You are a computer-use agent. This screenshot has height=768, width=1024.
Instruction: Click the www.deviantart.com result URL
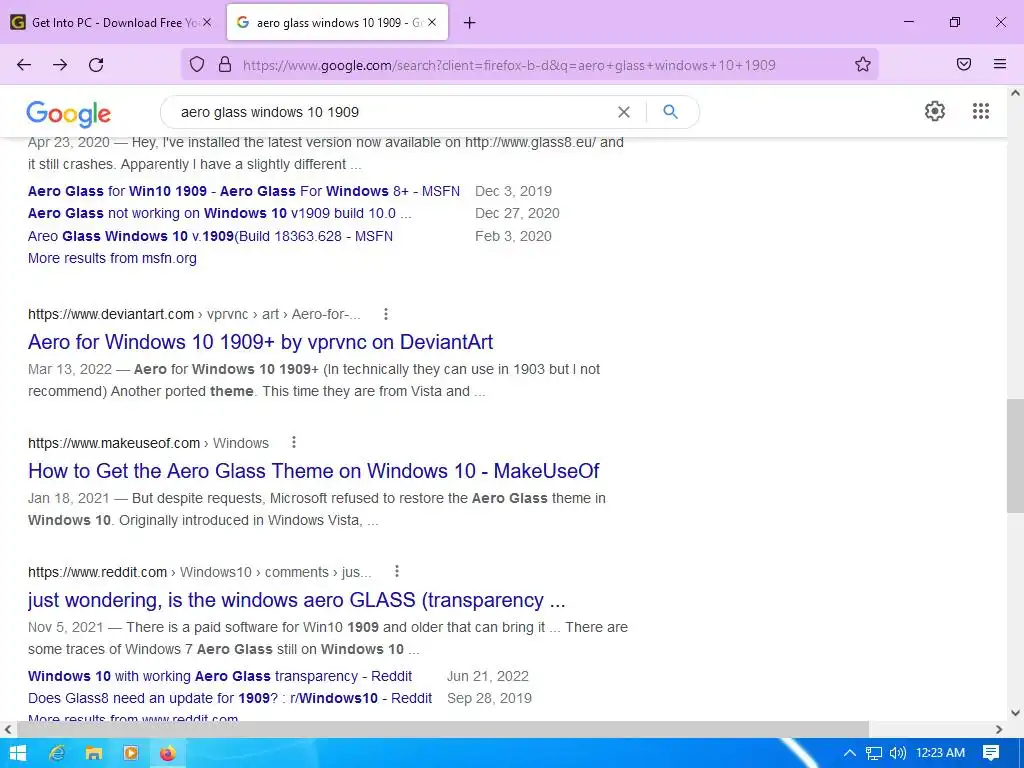click(111, 314)
